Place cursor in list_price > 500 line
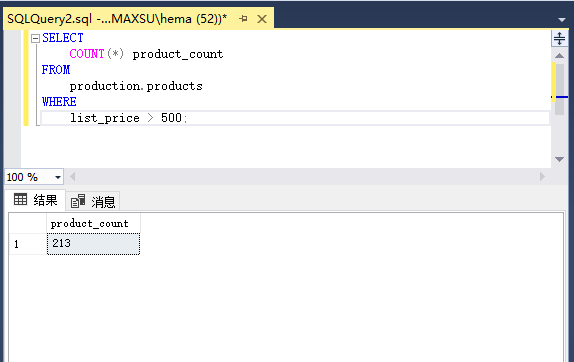 [x=295, y=118]
